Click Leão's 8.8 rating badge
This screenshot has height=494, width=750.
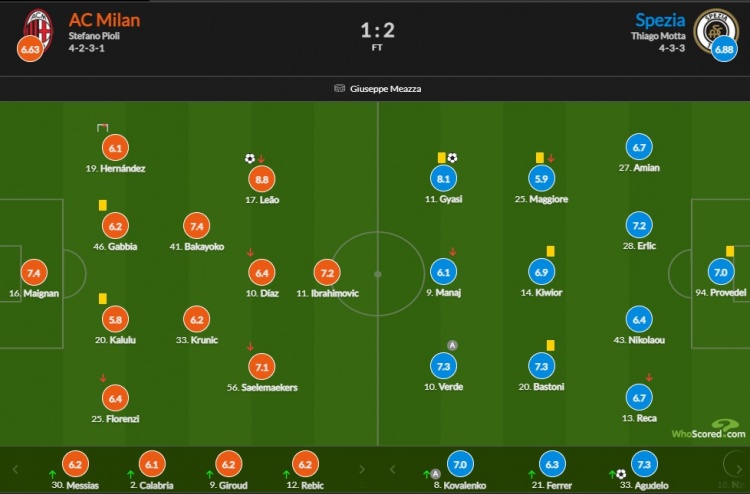click(x=262, y=179)
